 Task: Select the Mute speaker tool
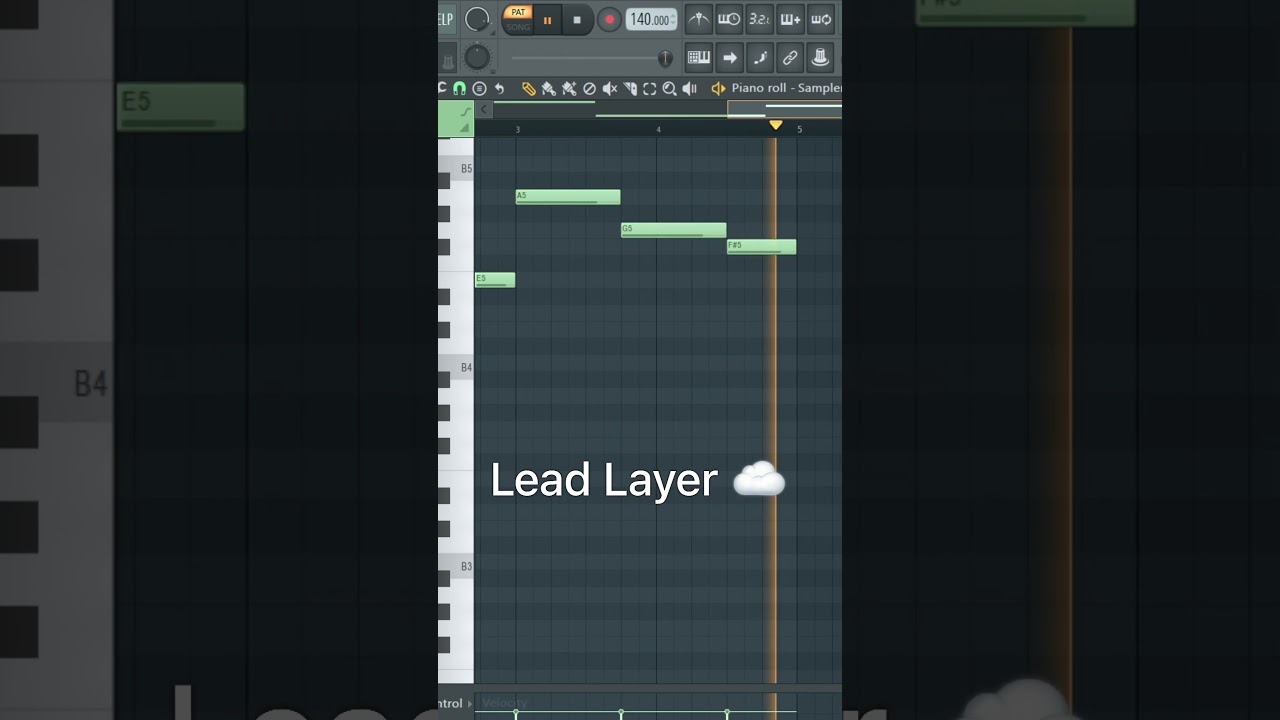[x=609, y=88]
